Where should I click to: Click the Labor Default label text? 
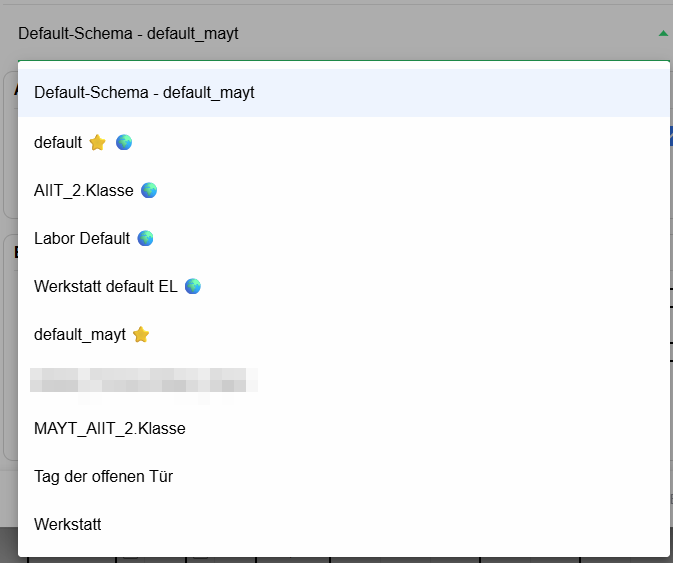coord(82,239)
